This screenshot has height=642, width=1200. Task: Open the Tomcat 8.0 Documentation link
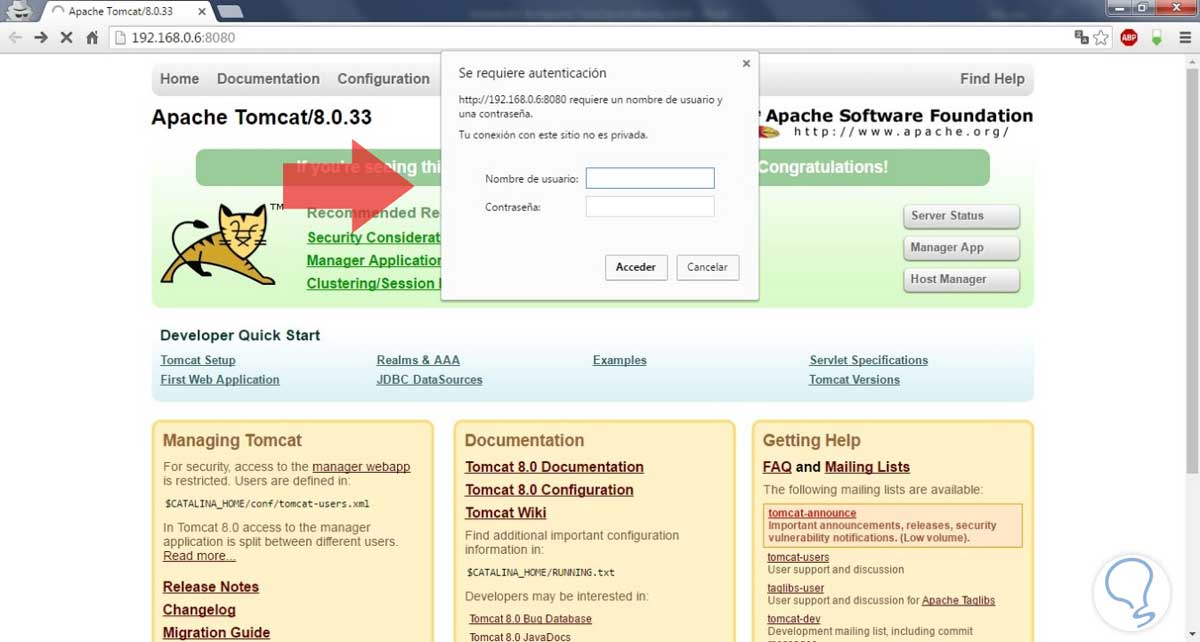554,467
